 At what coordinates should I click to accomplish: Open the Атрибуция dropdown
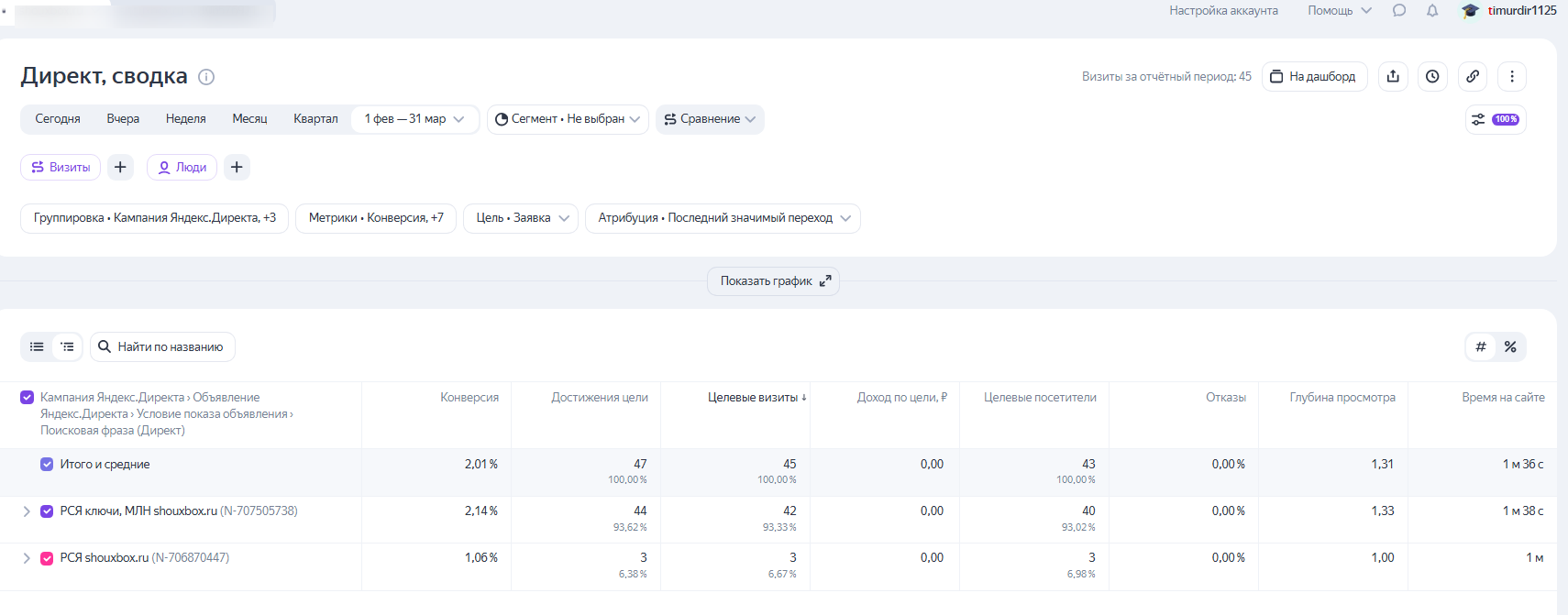click(x=723, y=218)
